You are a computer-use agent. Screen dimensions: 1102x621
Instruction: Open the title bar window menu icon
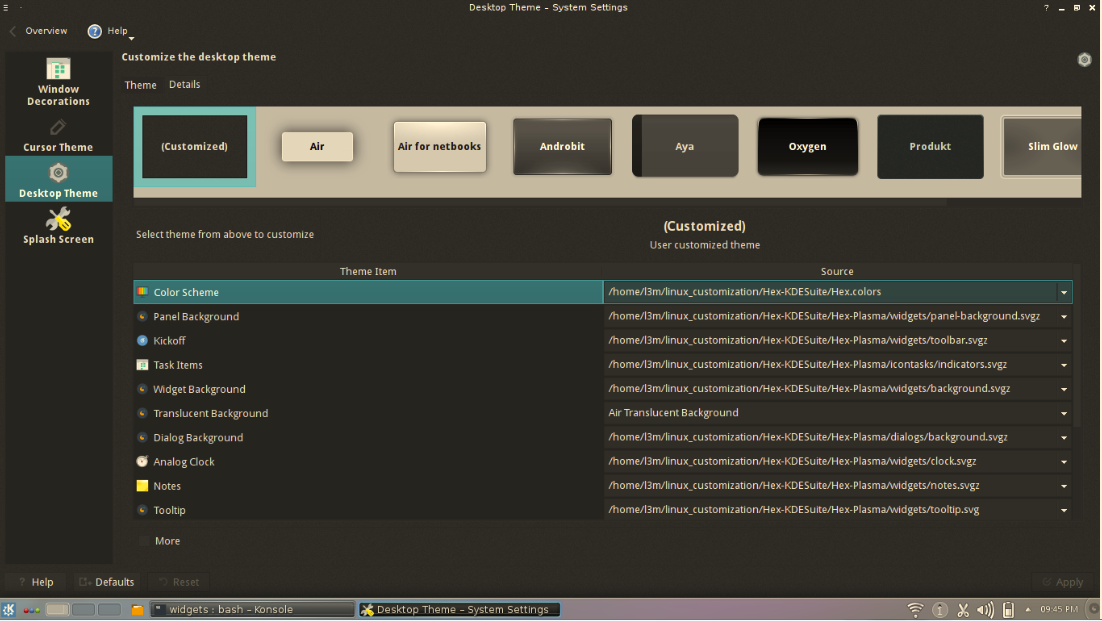tap(6, 8)
